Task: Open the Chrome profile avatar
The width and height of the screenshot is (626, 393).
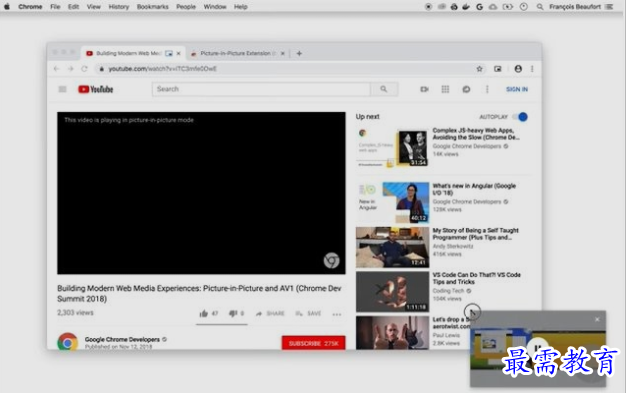Action: coord(518,69)
